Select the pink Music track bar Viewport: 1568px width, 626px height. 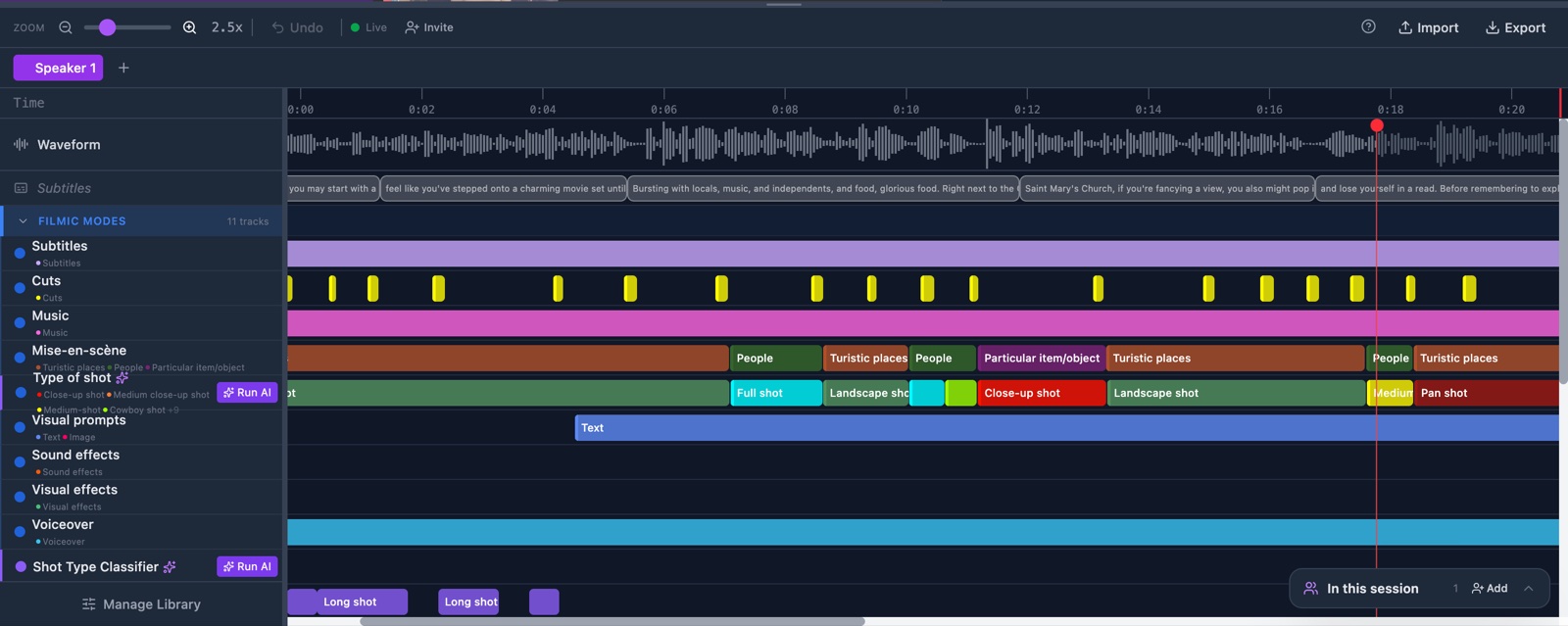pyautogui.click(x=923, y=323)
